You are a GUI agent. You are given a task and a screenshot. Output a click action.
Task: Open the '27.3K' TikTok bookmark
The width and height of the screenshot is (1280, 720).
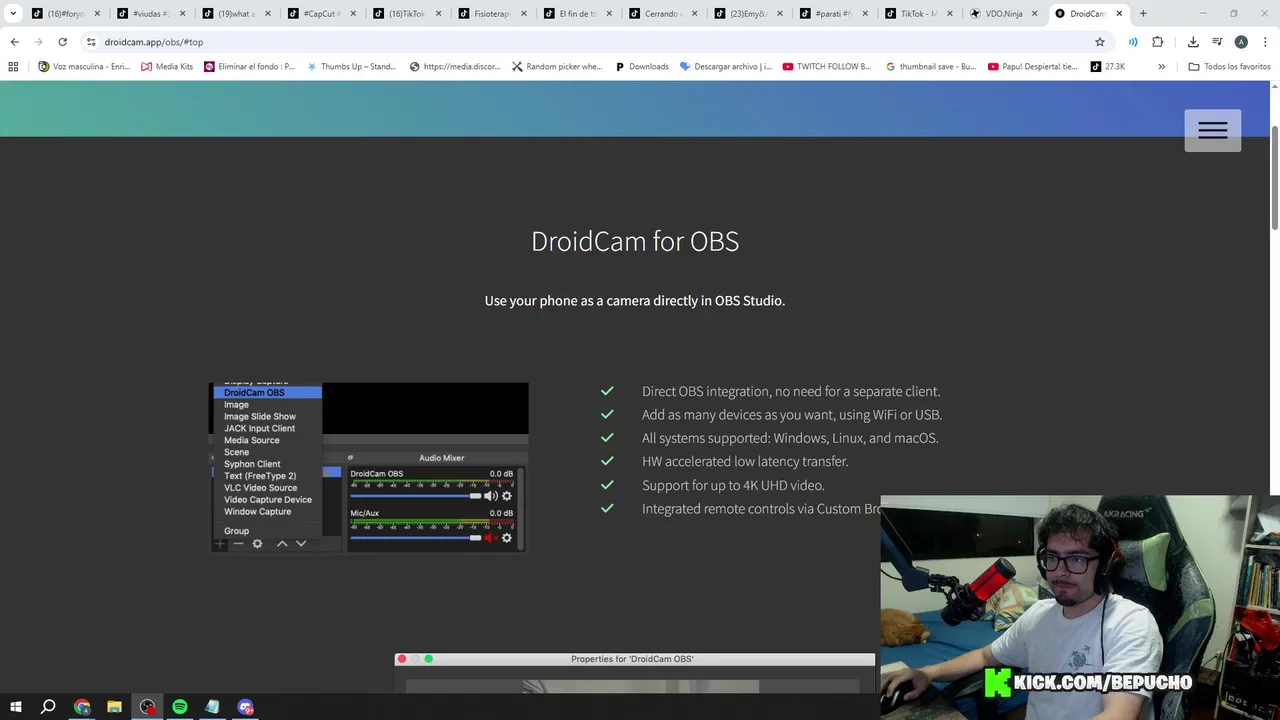(1108, 66)
